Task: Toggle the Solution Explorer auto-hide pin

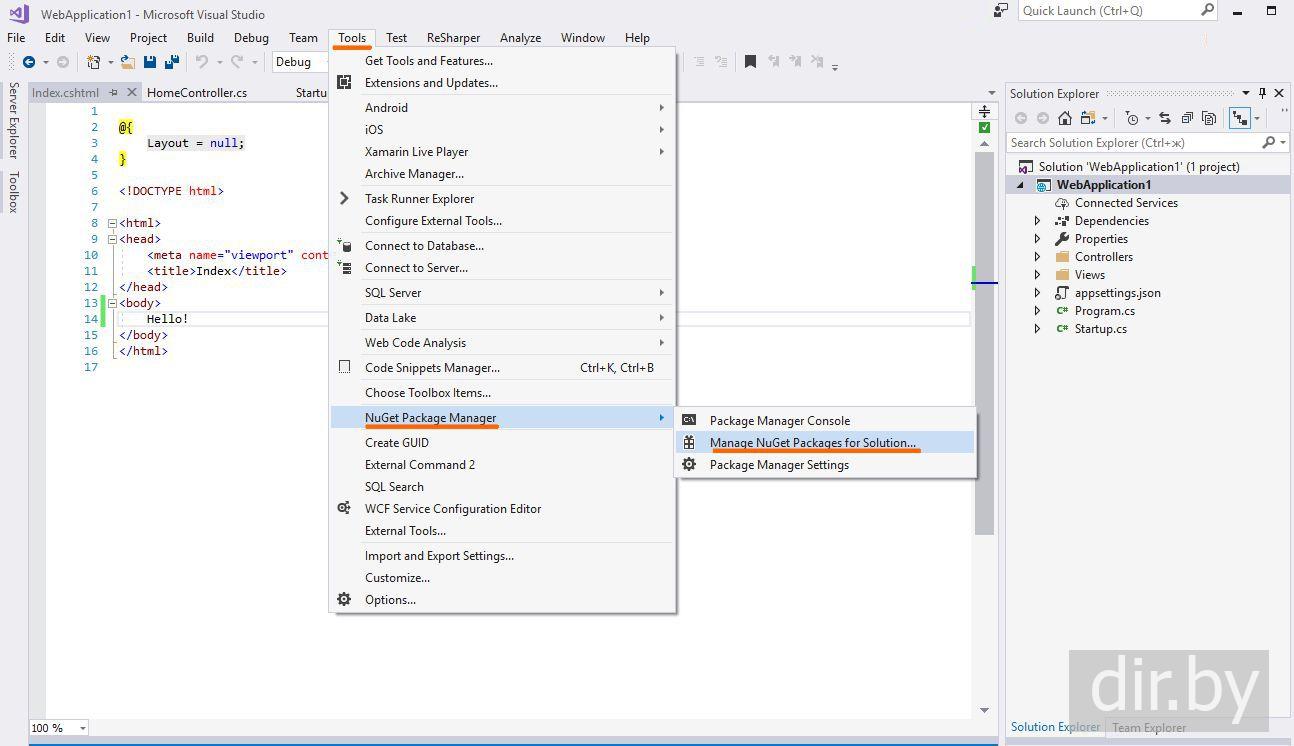Action: coord(1262,93)
